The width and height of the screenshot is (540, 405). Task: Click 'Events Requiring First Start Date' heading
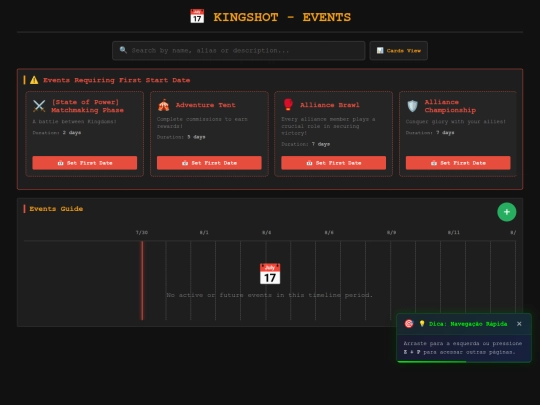point(117,80)
